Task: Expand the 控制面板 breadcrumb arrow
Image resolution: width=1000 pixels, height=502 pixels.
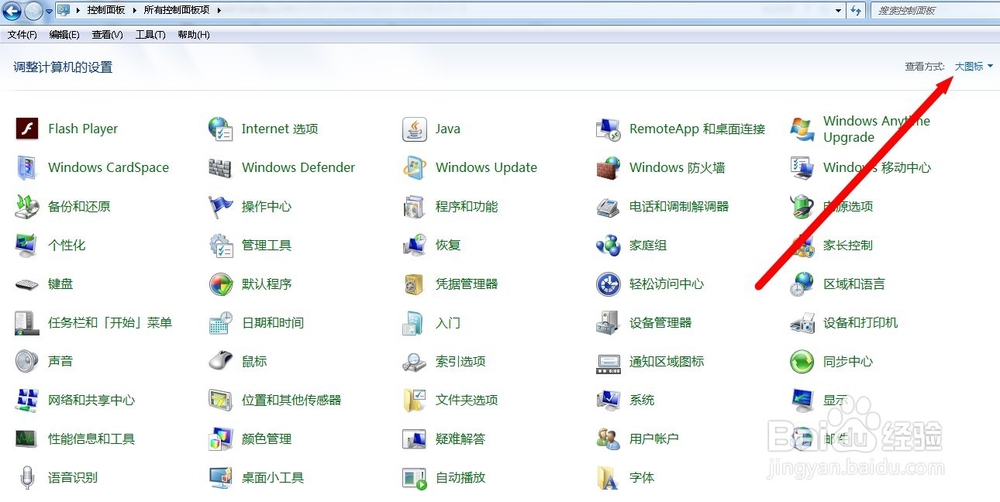Action: [133, 10]
